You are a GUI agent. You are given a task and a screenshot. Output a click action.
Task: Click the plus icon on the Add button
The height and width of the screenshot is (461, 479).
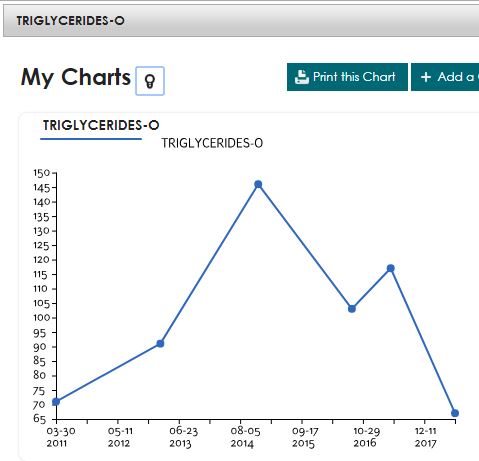pyautogui.click(x=426, y=77)
